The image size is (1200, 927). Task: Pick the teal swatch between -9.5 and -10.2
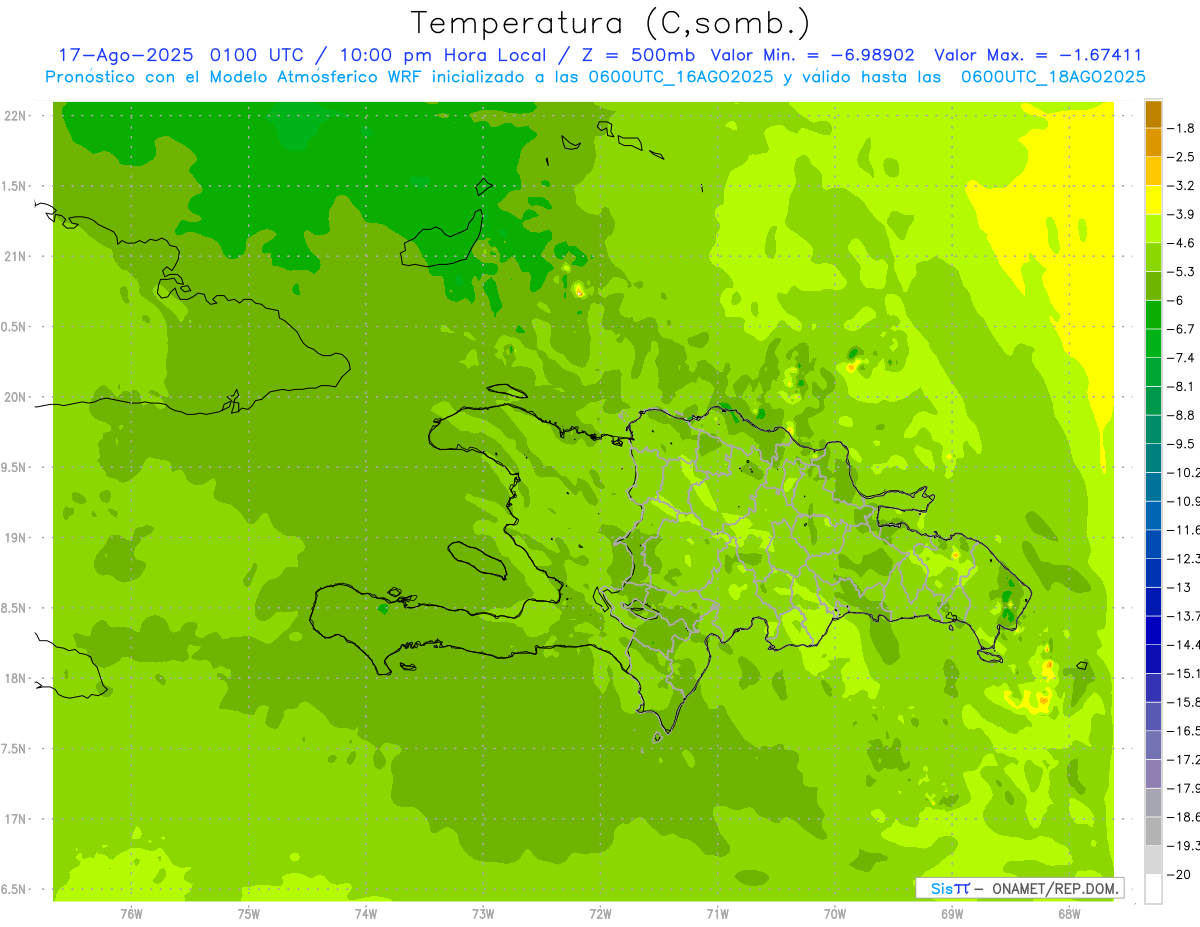[x=1153, y=458]
